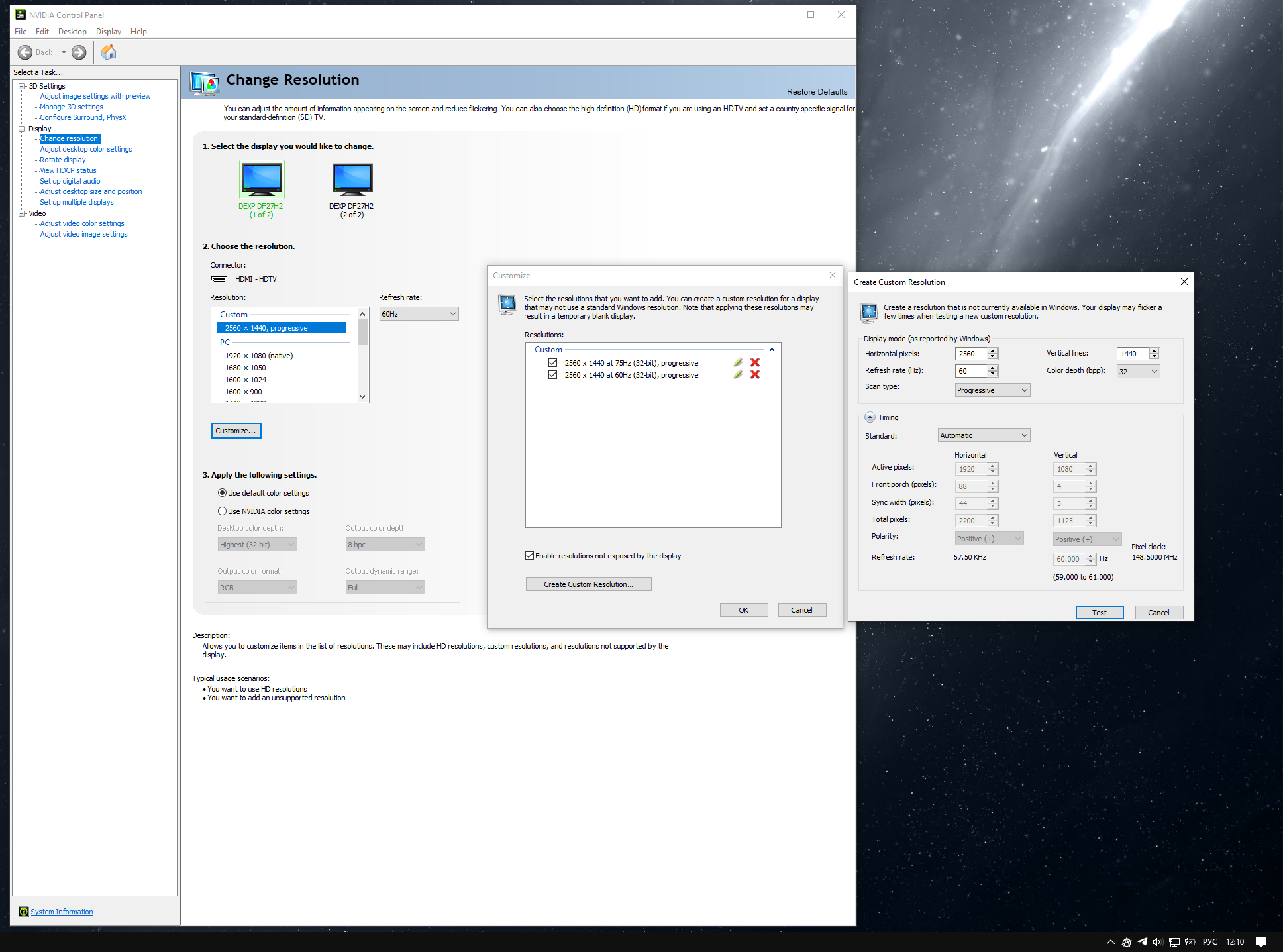The width and height of the screenshot is (1283, 952).
Task: Open the Help menu
Action: [138, 32]
